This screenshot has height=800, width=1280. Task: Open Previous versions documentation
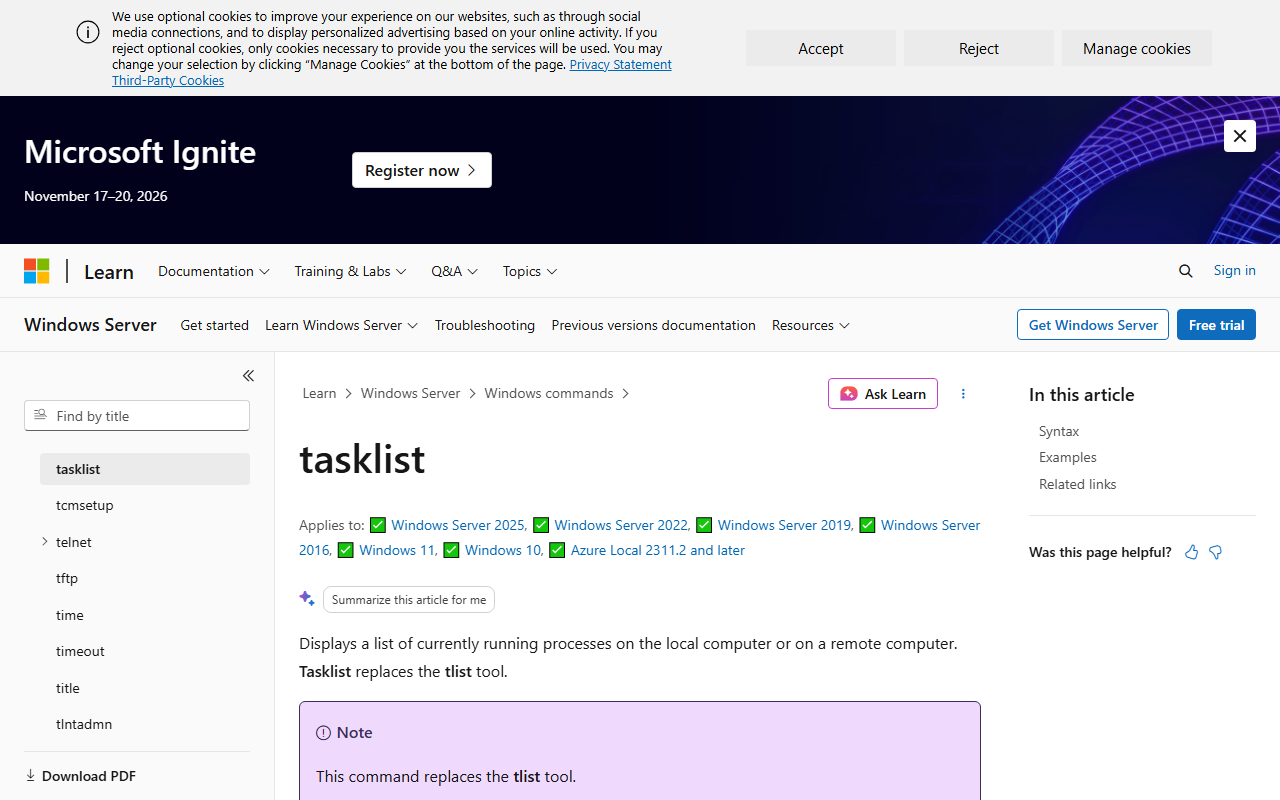(x=653, y=325)
